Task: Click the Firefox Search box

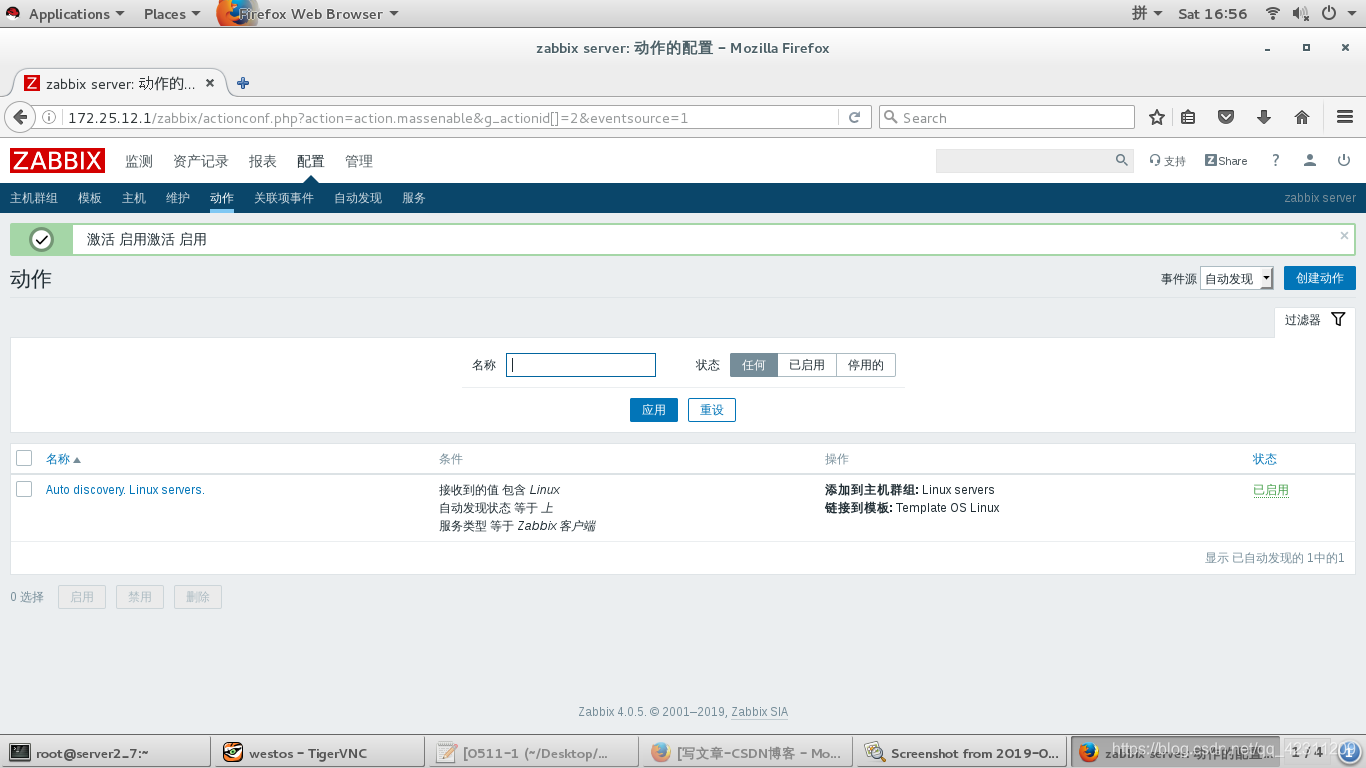Action: 1007,117
